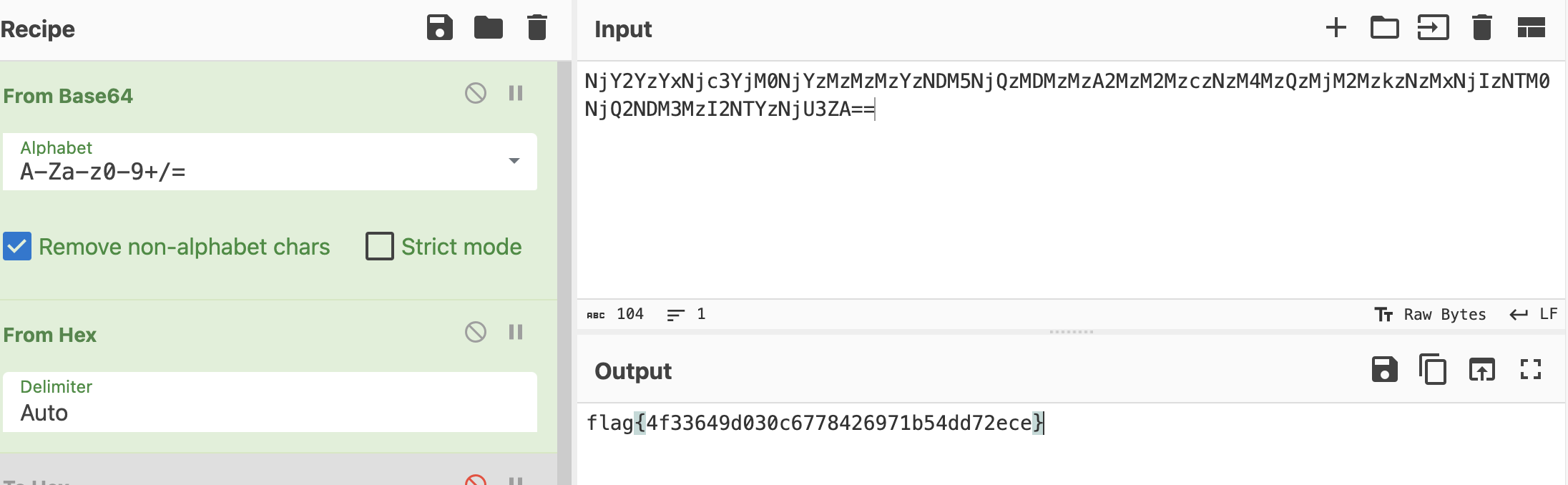Clear input and output trash icon
The image size is (1568, 485).
coord(1482,28)
